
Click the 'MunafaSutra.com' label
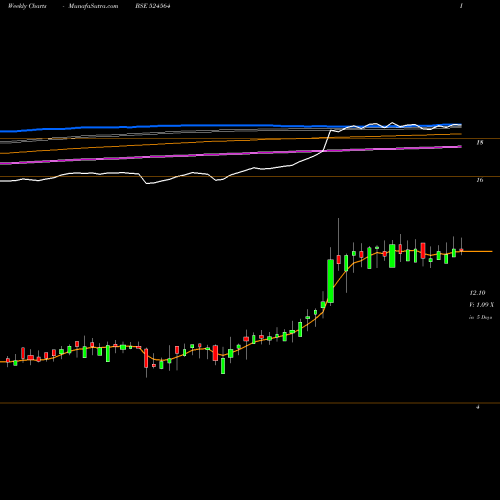pos(93,6)
